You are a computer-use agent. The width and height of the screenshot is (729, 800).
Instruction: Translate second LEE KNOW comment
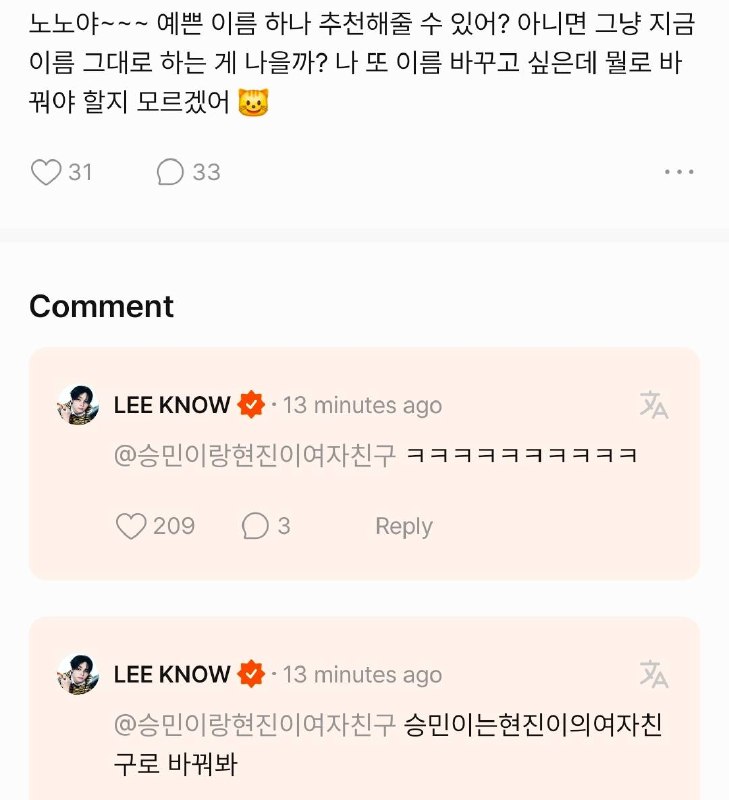coord(653,674)
